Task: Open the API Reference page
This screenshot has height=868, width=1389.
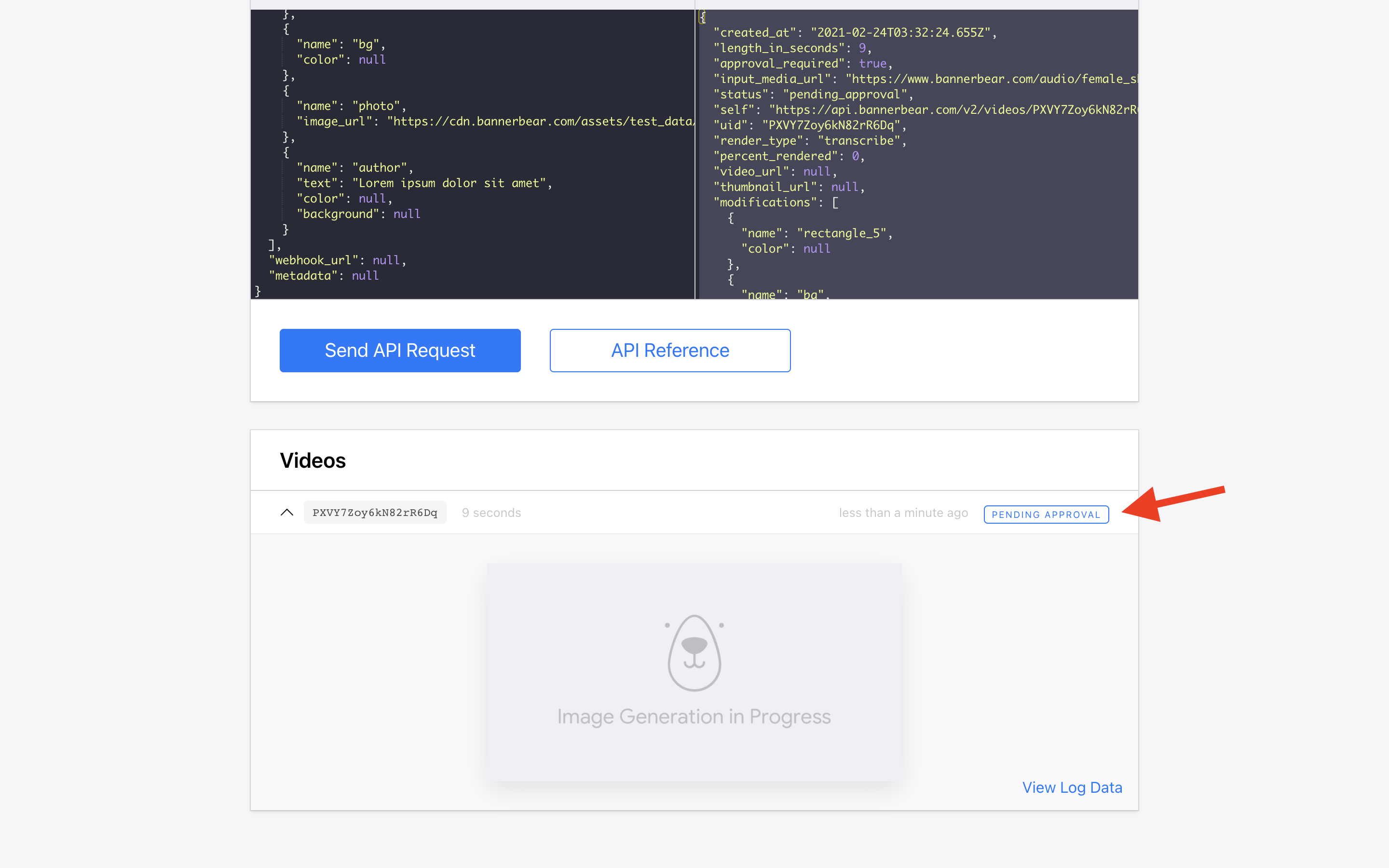Action: coord(669,350)
